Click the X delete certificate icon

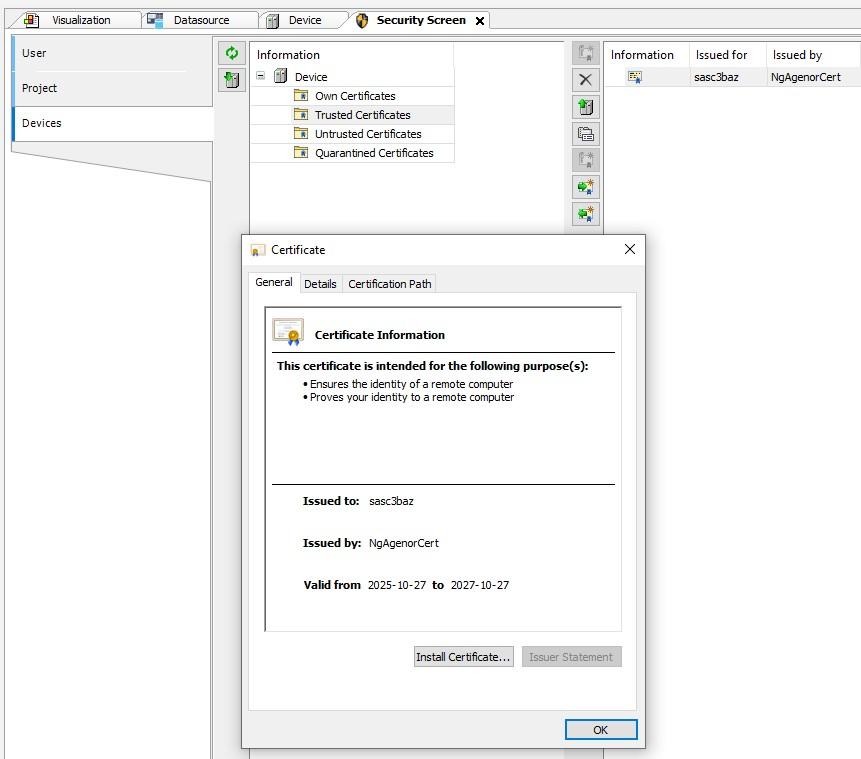(x=586, y=80)
